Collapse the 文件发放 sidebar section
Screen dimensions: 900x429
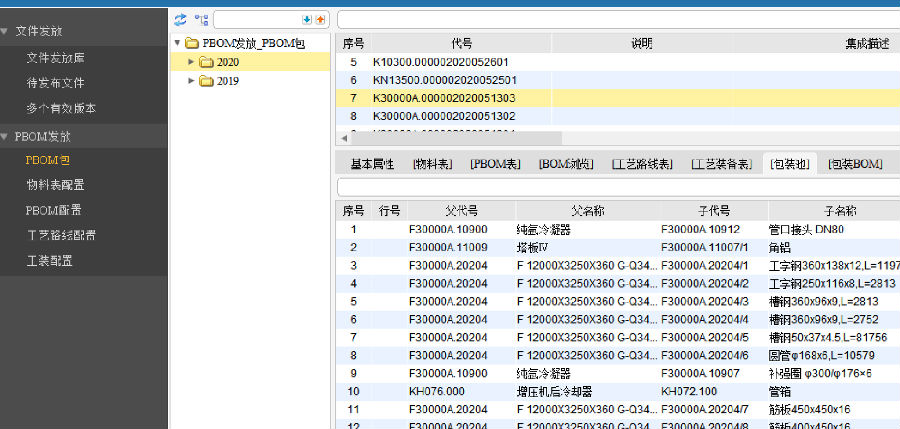coord(6,31)
